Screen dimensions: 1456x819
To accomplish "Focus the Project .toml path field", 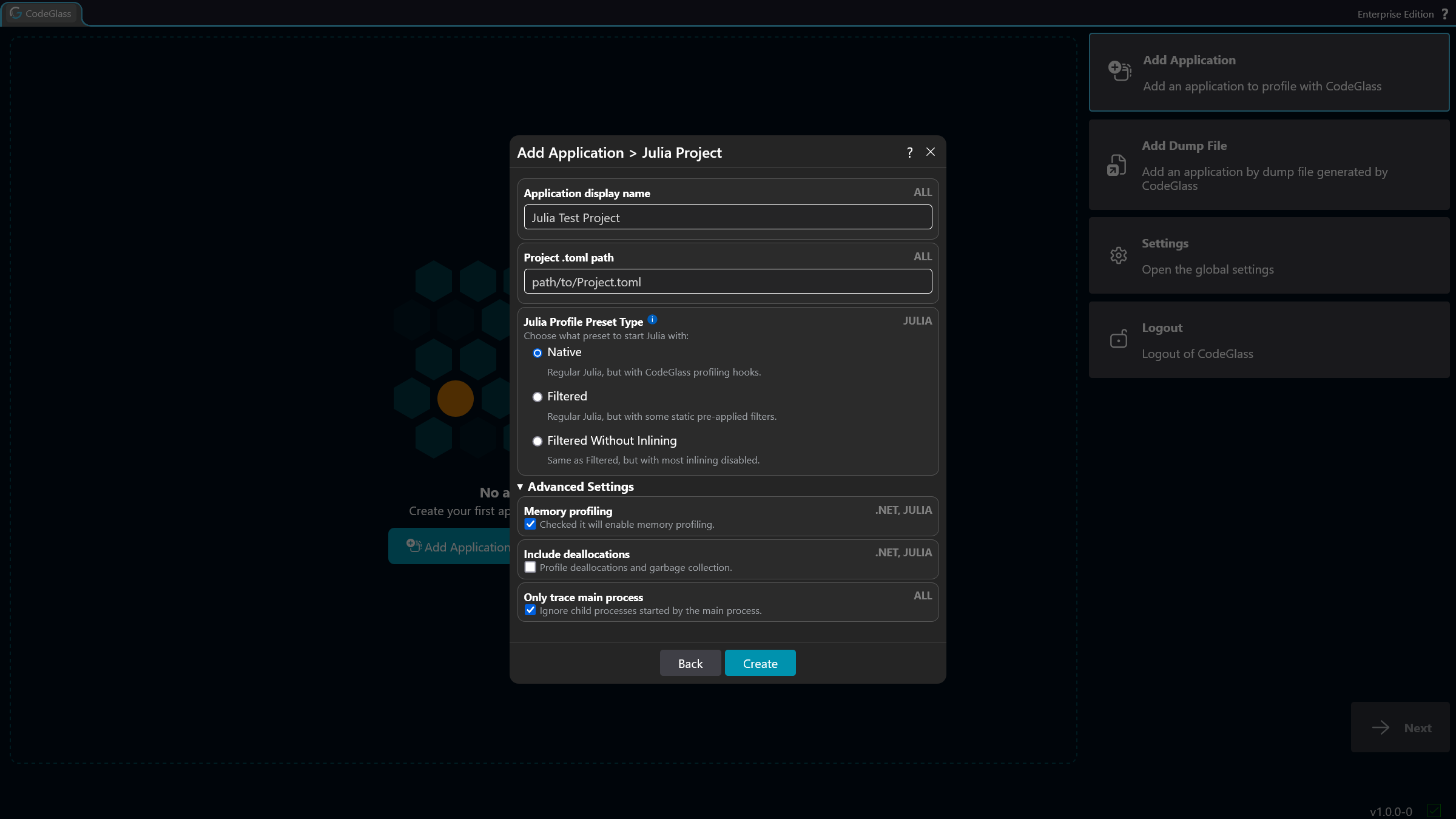I will [x=728, y=281].
